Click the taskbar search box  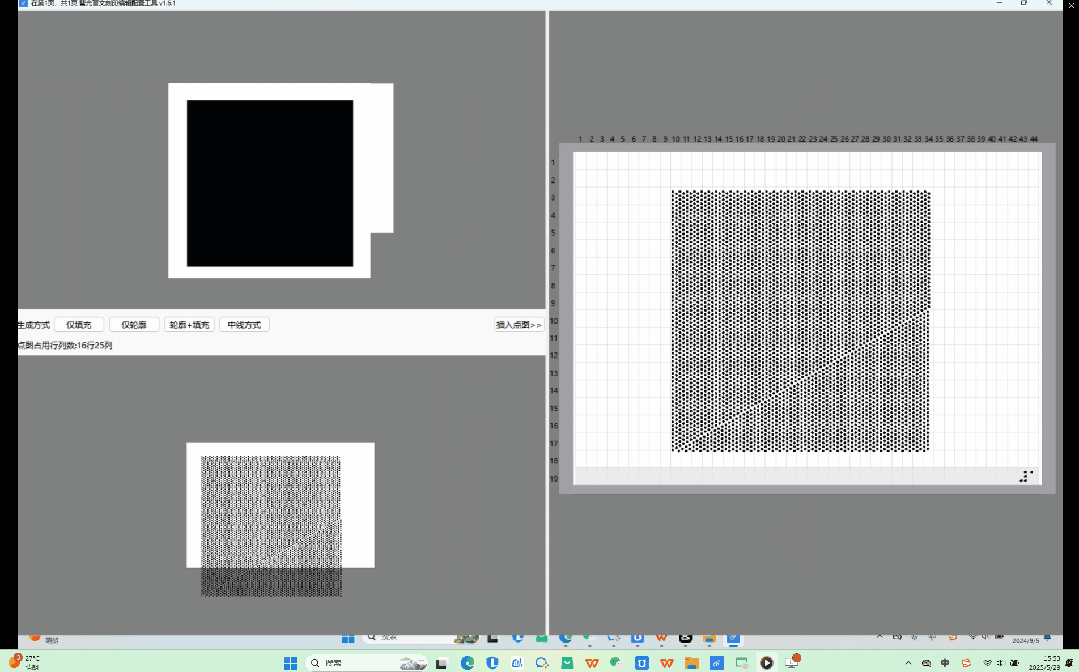click(367, 663)
